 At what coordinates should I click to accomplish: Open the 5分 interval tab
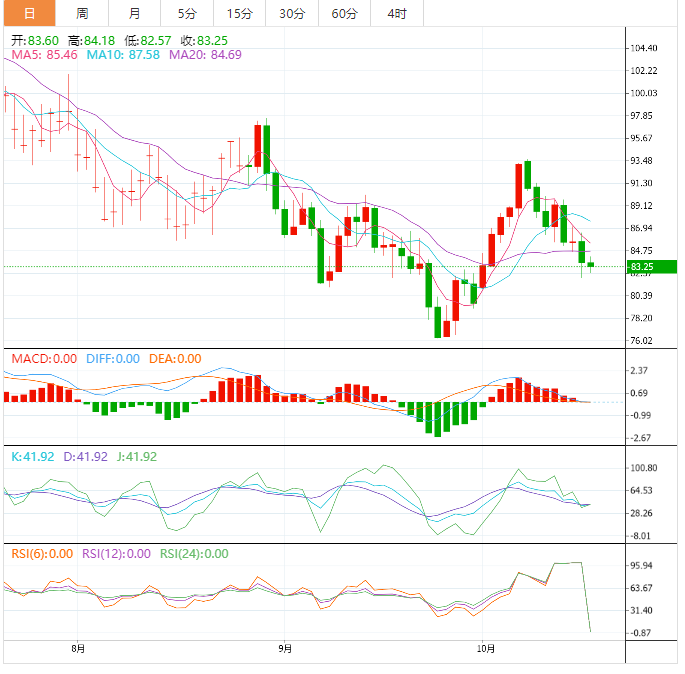pos(187,13)
